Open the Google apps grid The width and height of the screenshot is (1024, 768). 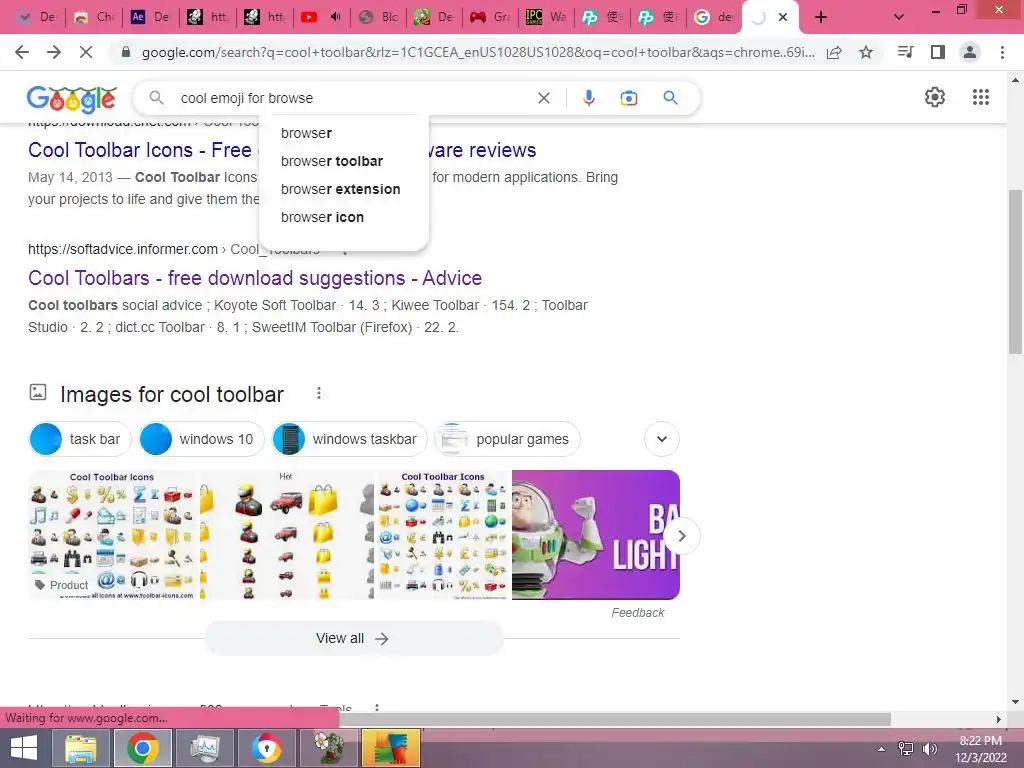(x=980, y=97)
